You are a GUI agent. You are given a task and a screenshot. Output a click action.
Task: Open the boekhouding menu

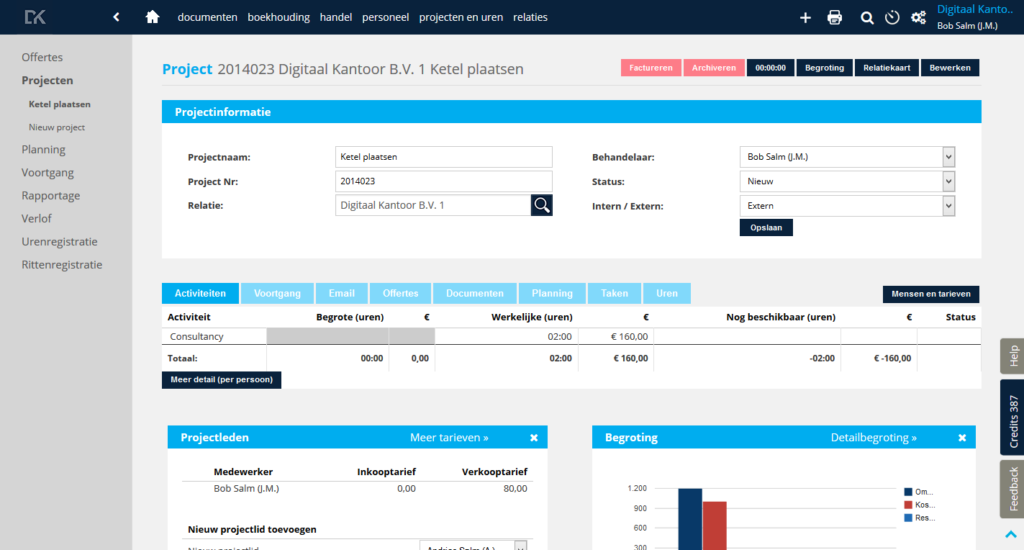(278, 17)
